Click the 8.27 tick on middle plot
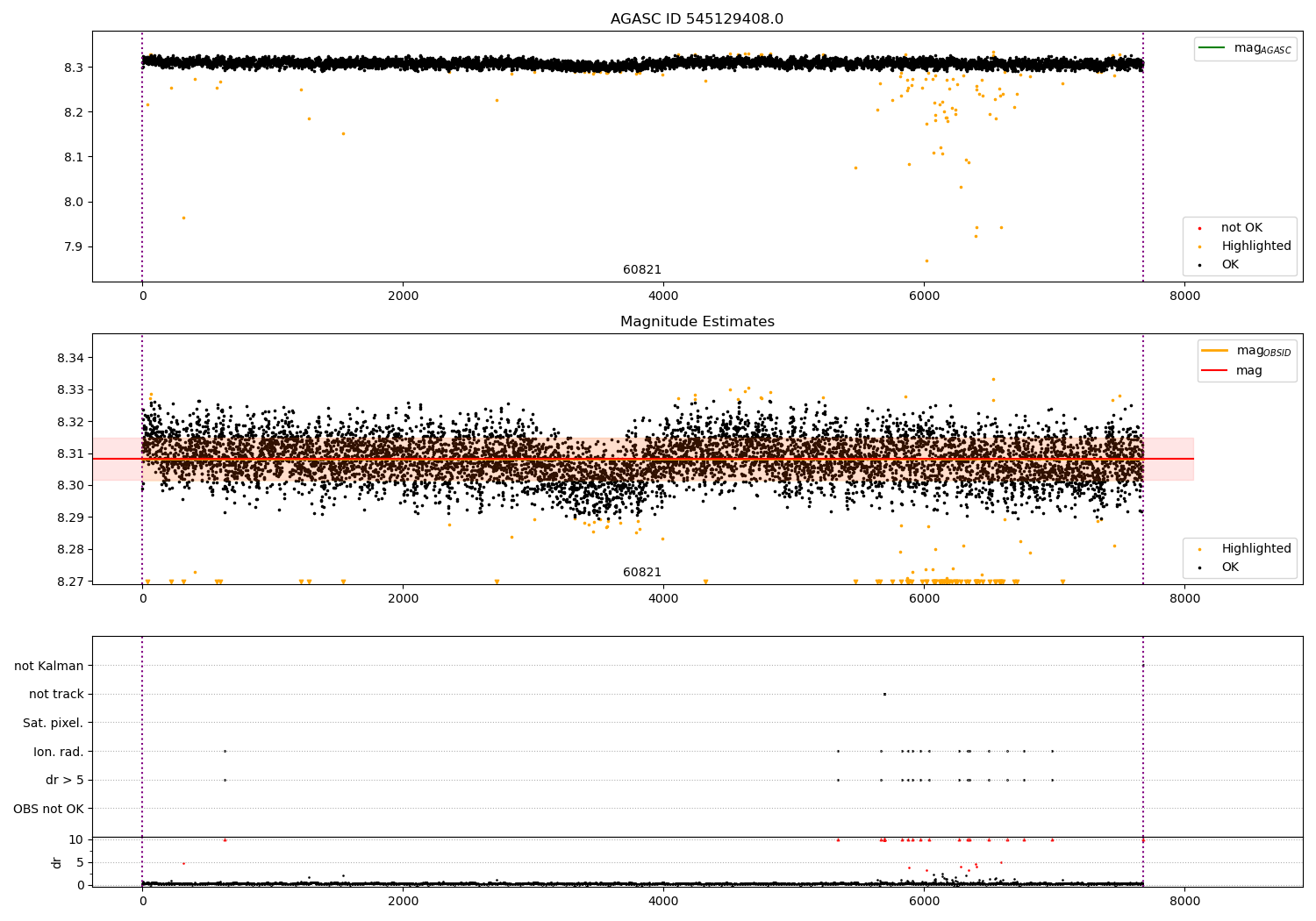 [70, 582]
